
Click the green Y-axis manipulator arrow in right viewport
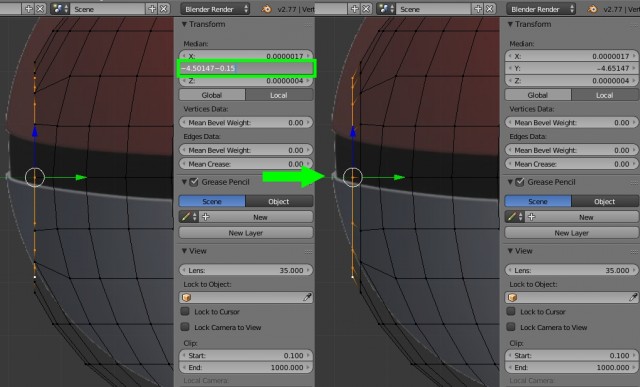[x=399, y=178]
